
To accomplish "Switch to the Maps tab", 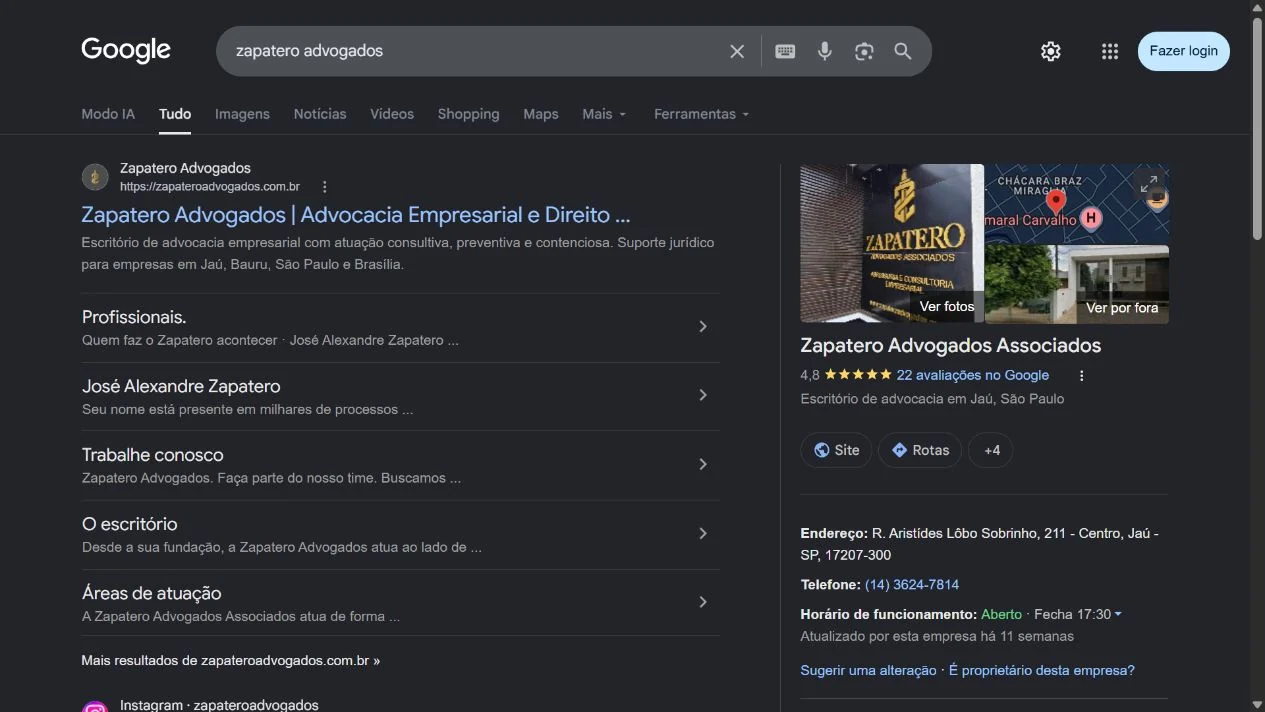I will (541, 114).
